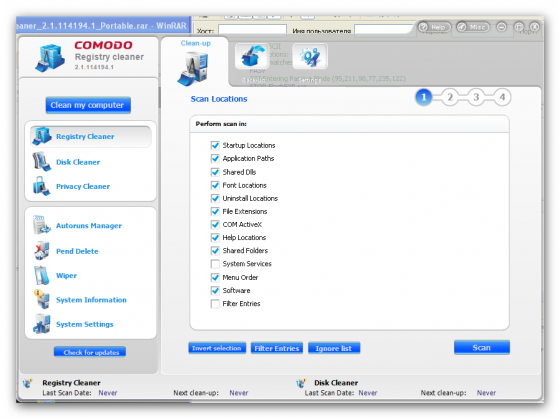Uncheck the Menu Order checkbox
The image size is (560, 419).
215,277
